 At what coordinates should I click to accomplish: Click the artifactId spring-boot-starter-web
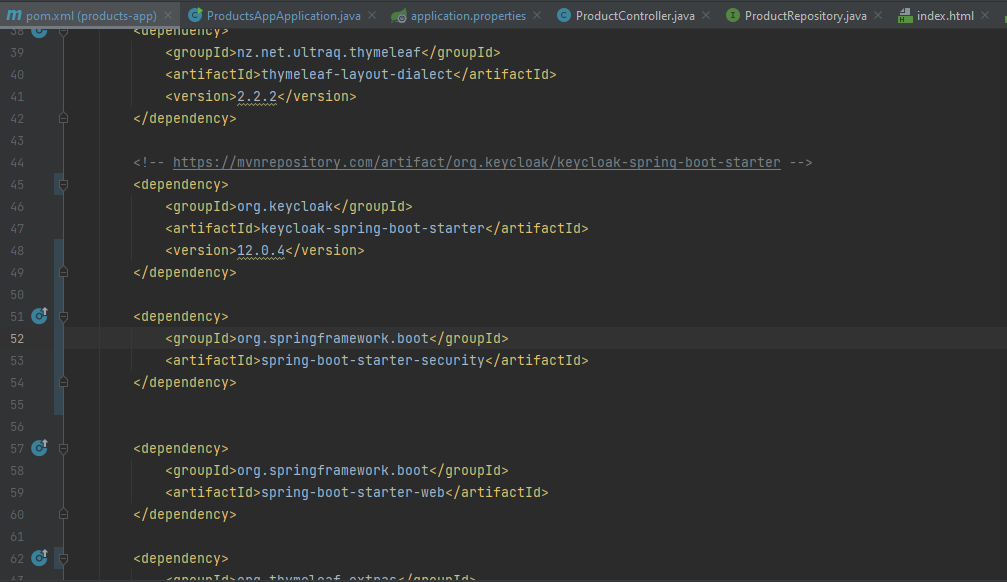pos(353,492)
